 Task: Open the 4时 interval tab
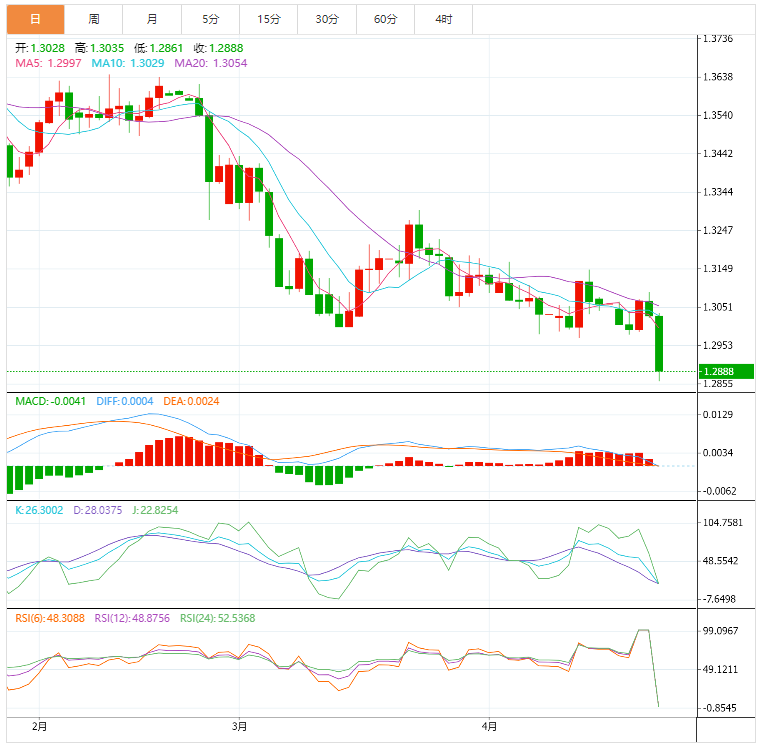click(x=443, y=19)
